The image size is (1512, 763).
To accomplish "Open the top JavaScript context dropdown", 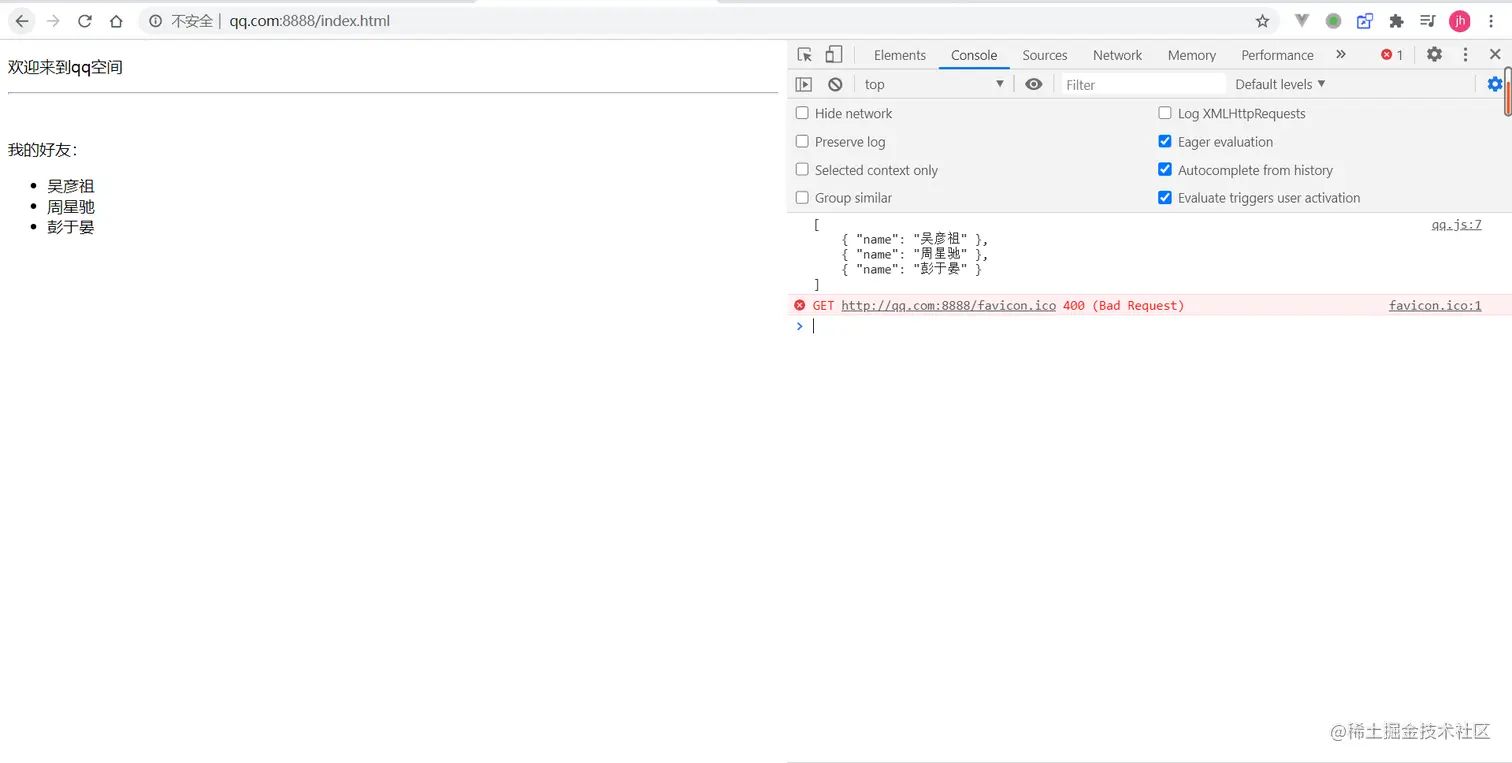I will pyautogui.click(x=934, y=85).
